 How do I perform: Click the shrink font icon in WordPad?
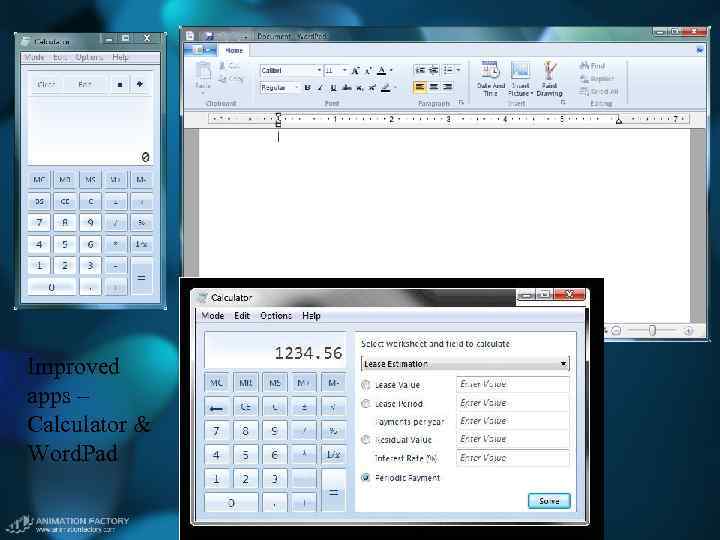[x=368, y=71]
